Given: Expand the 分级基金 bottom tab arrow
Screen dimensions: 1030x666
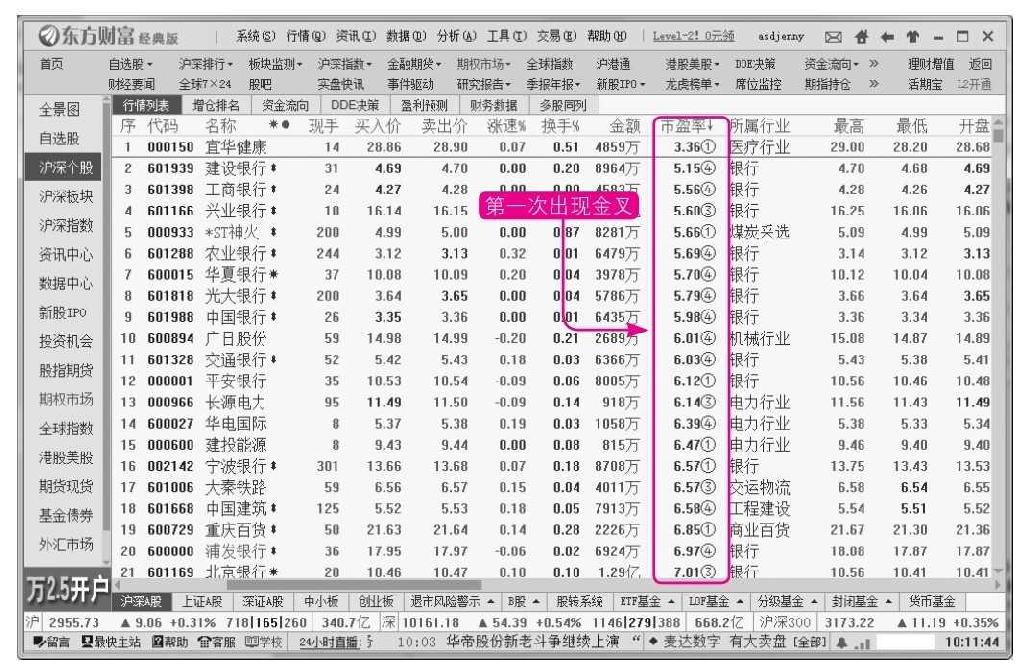Looking at the screenshot, I should coord(814,601).
